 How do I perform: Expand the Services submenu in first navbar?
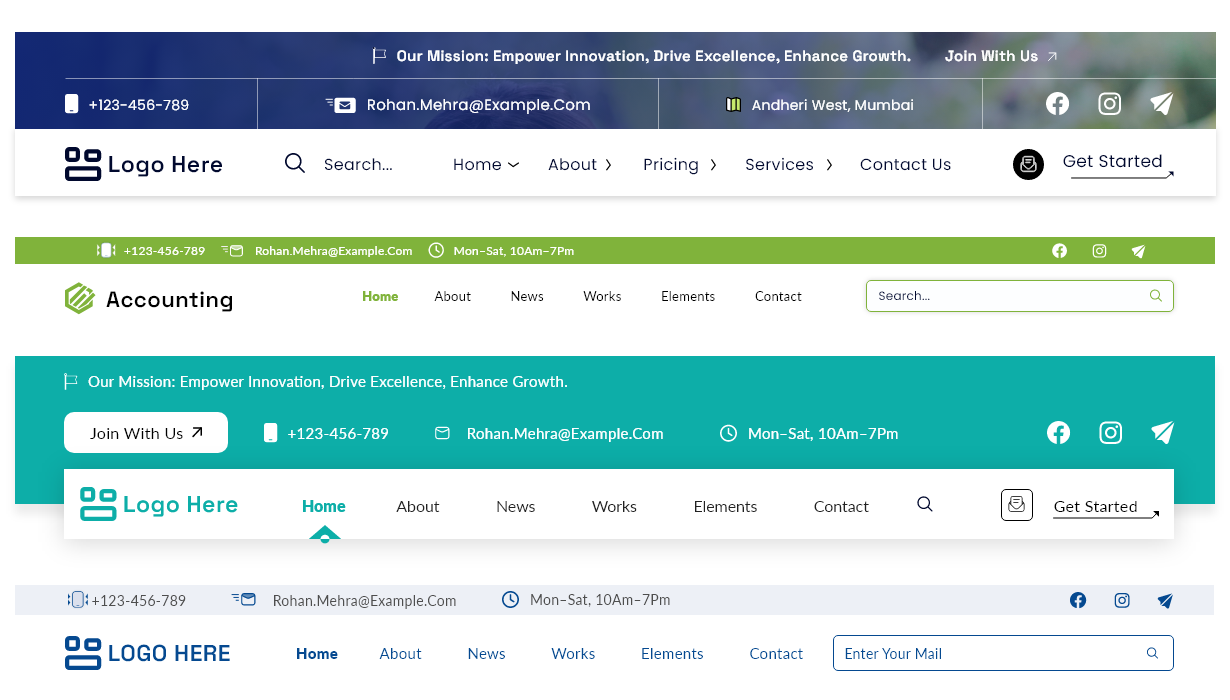[788, 165]
